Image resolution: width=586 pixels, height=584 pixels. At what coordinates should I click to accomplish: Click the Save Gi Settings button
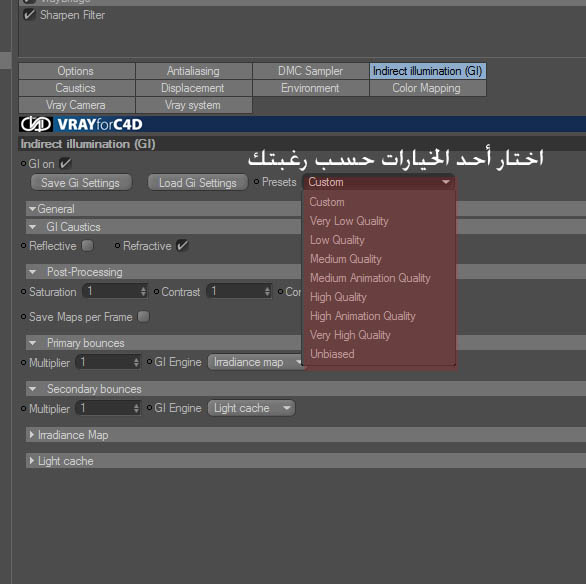coord(81,183)
